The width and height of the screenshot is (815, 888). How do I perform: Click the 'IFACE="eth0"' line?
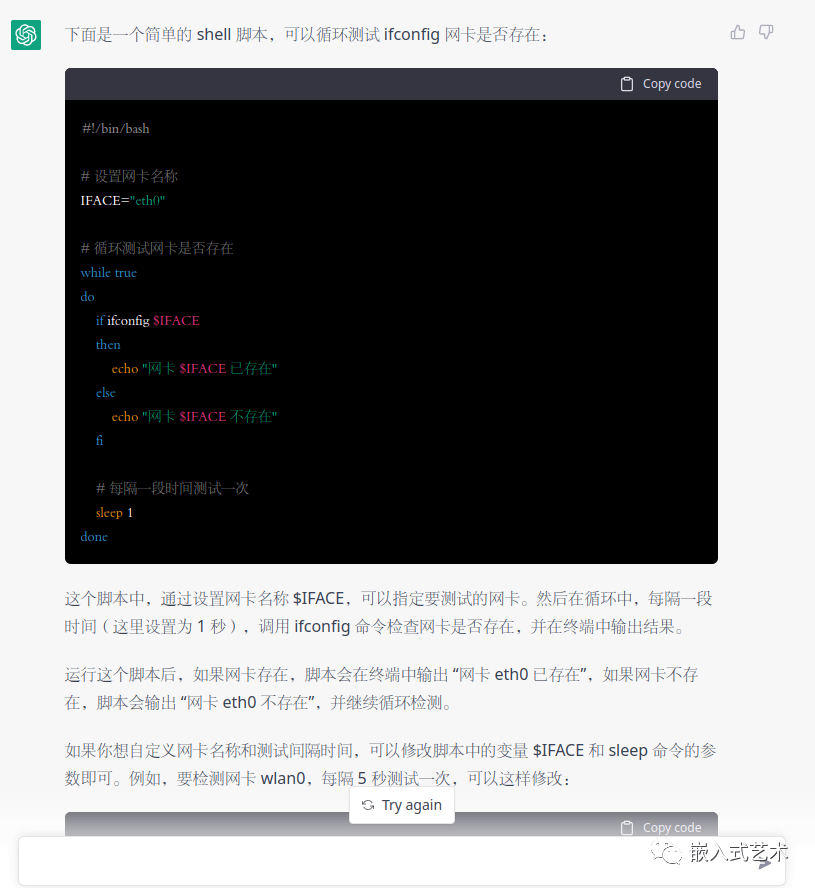pyautogui.click(x=123, y=200)
